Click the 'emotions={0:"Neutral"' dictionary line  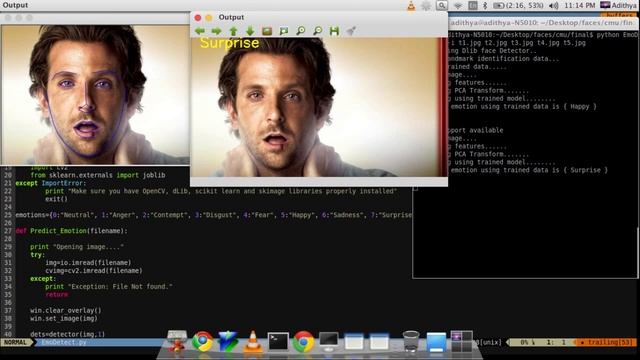click(213, 215)
